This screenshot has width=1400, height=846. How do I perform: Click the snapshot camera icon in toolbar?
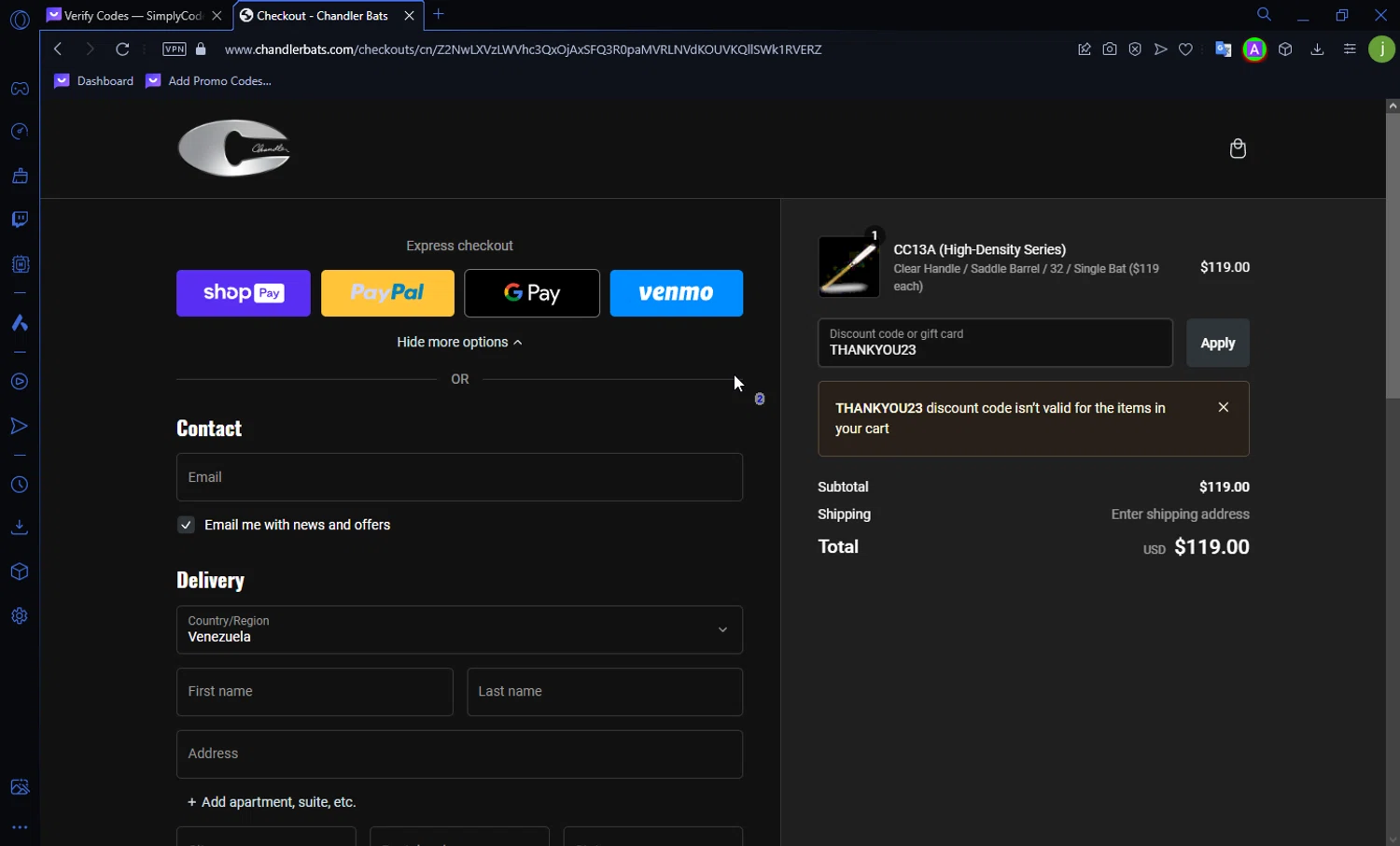pos(1110,49)
